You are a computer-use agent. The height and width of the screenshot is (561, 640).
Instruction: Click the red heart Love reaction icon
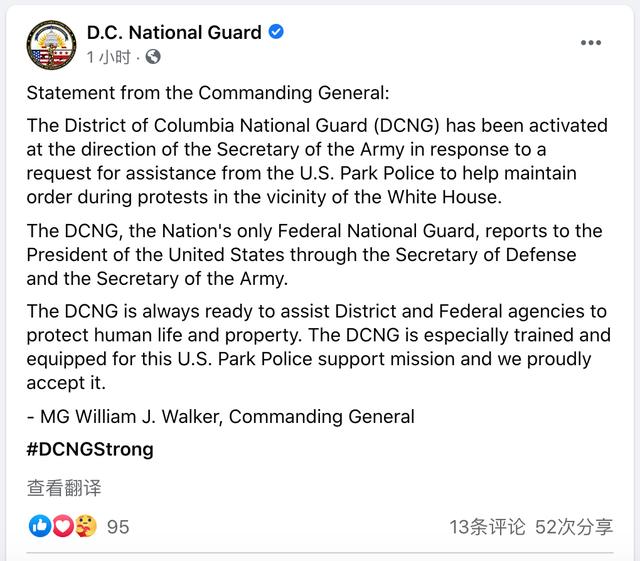click(63, 525)
